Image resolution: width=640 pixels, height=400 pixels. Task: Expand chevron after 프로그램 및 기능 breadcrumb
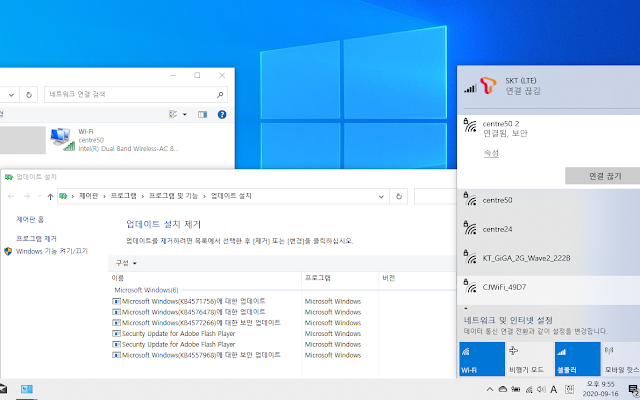click(x=204, y=196)
